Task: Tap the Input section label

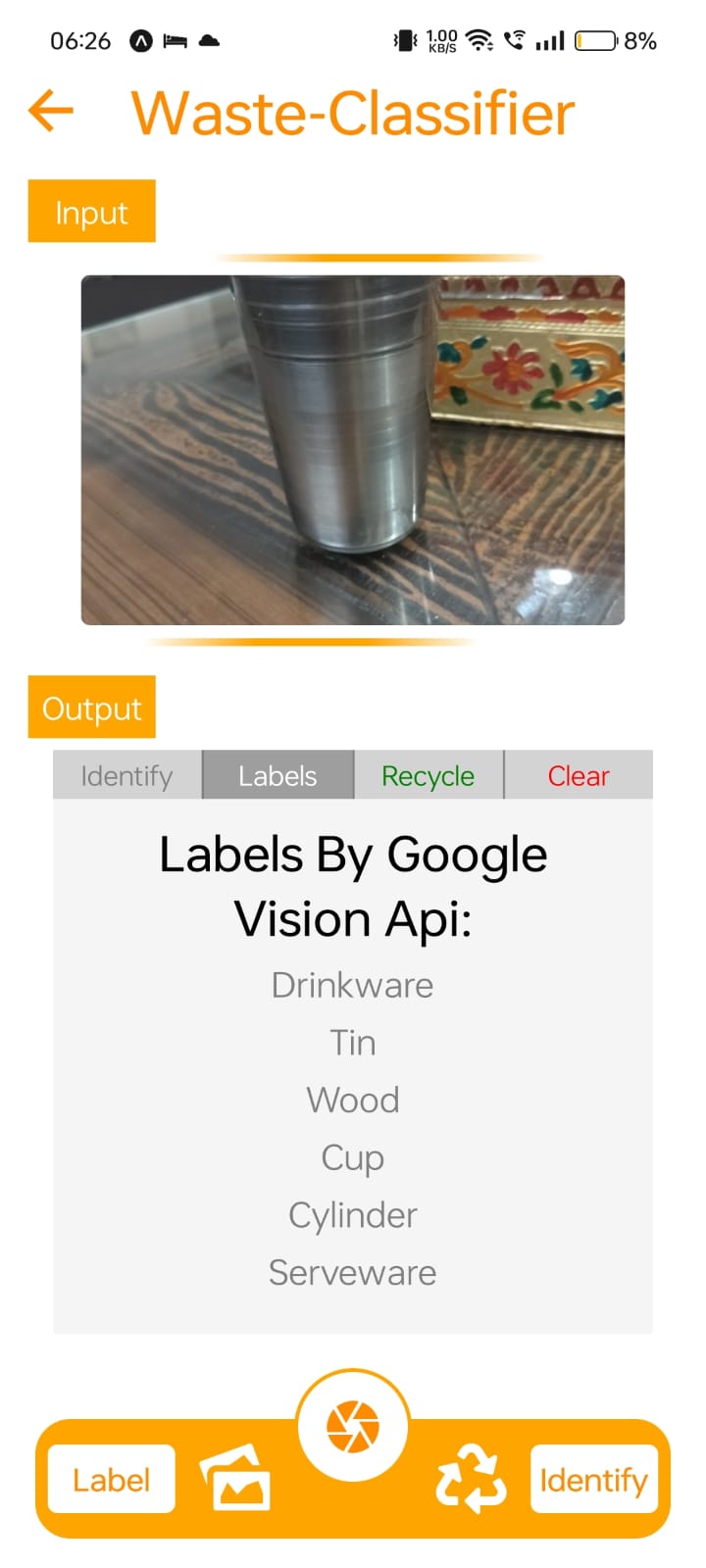Action: click(92, 212)
